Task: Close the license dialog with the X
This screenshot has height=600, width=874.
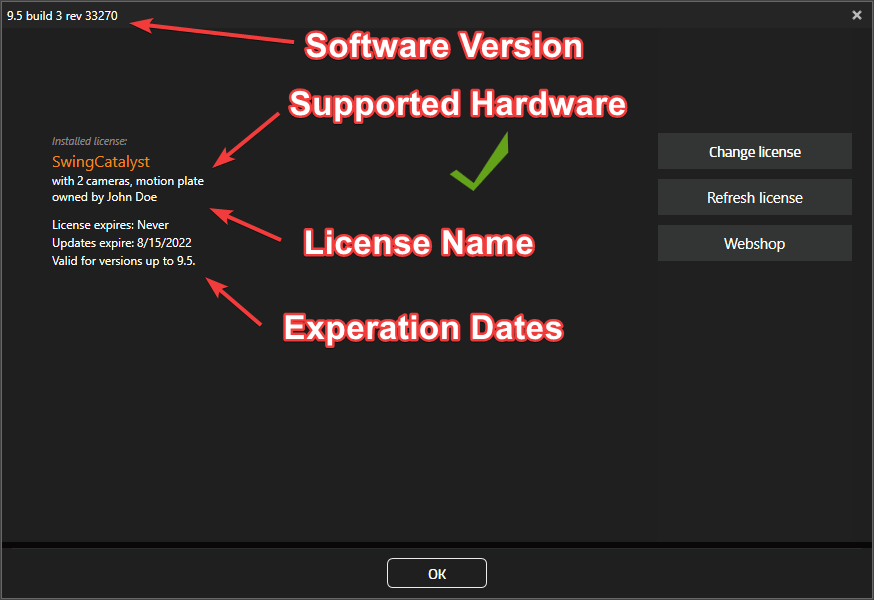Action: click(x=857, y=15)
